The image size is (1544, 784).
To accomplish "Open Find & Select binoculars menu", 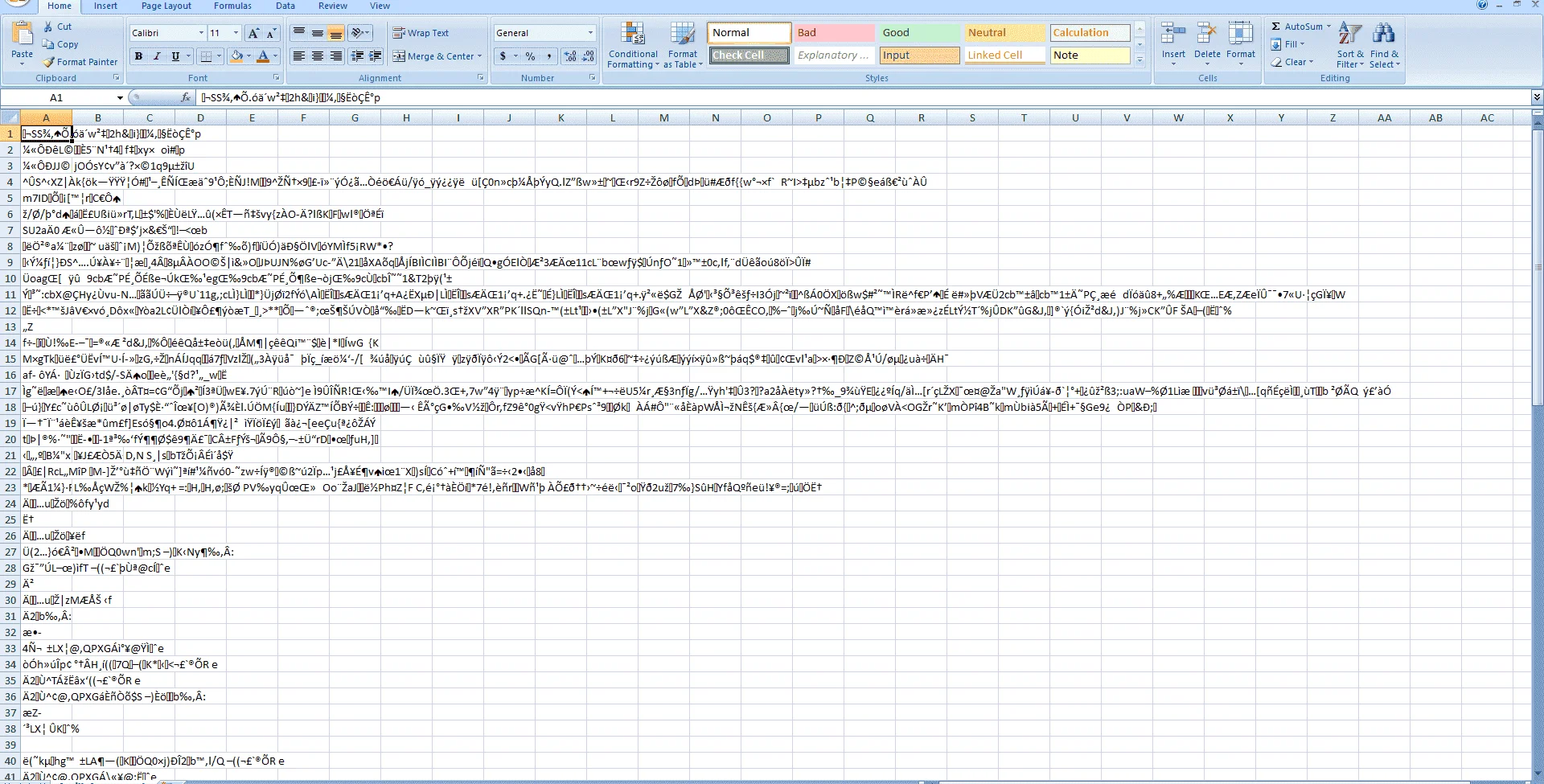I will click(1384, 45).
